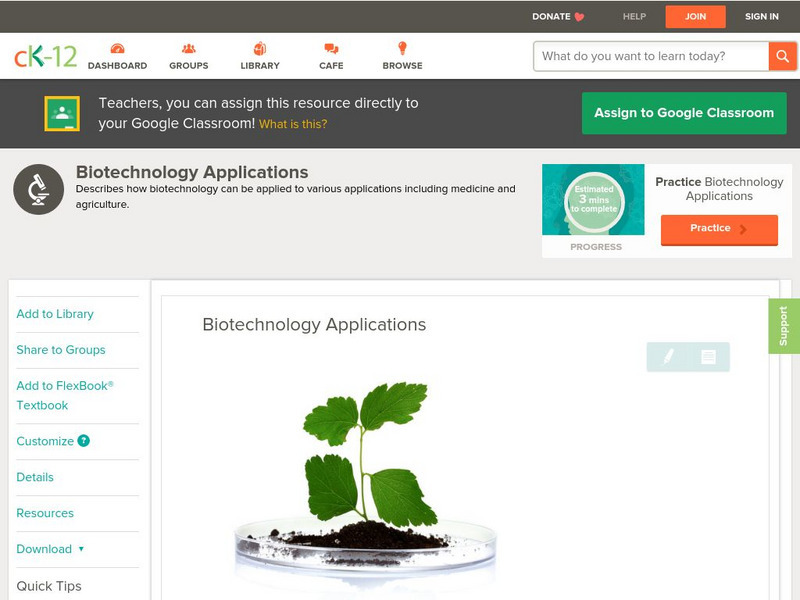Open the Support side tab
This screenshot has height=600, width=800.
784,326
